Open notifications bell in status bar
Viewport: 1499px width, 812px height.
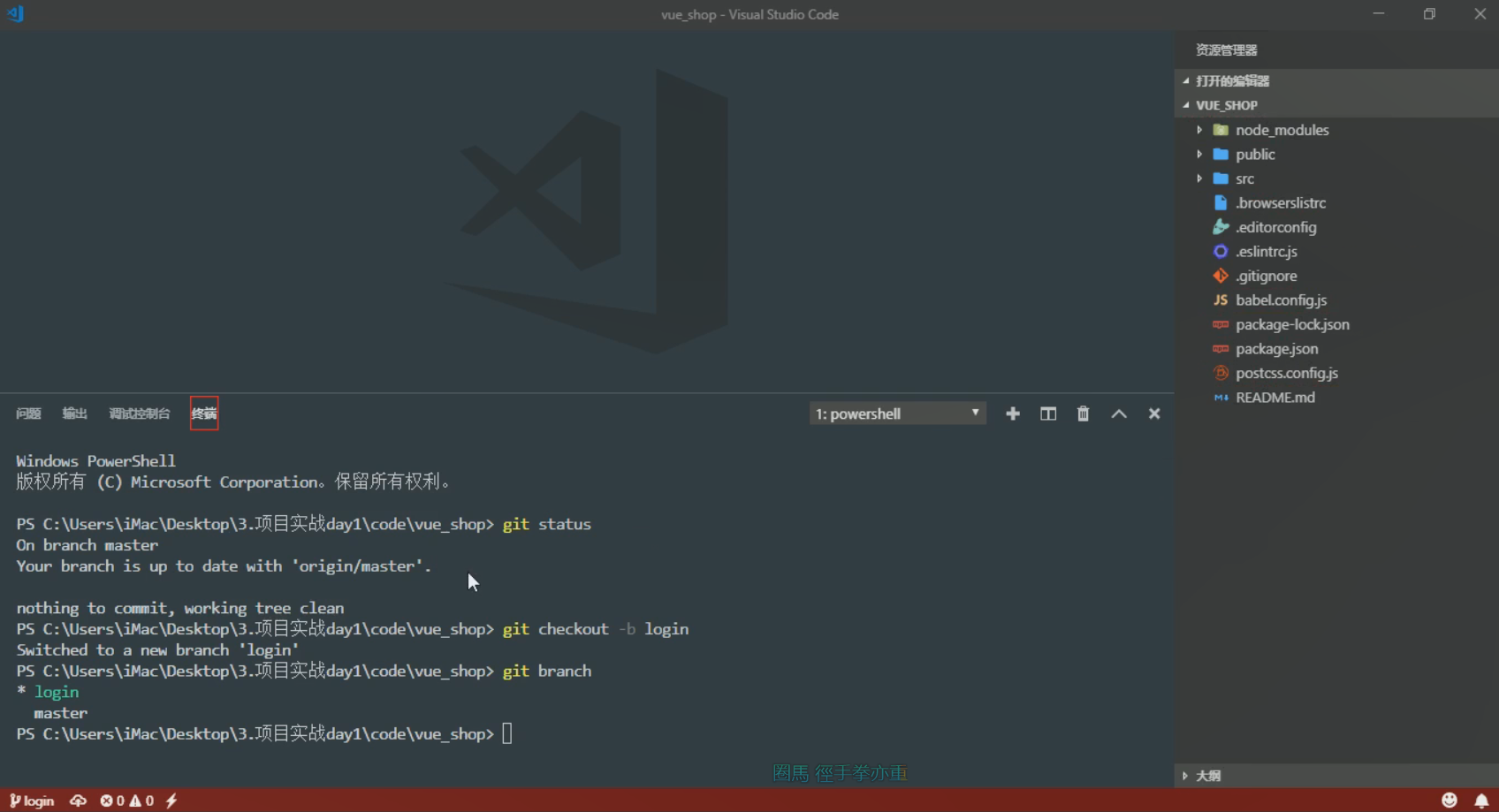click(1481, 801)
